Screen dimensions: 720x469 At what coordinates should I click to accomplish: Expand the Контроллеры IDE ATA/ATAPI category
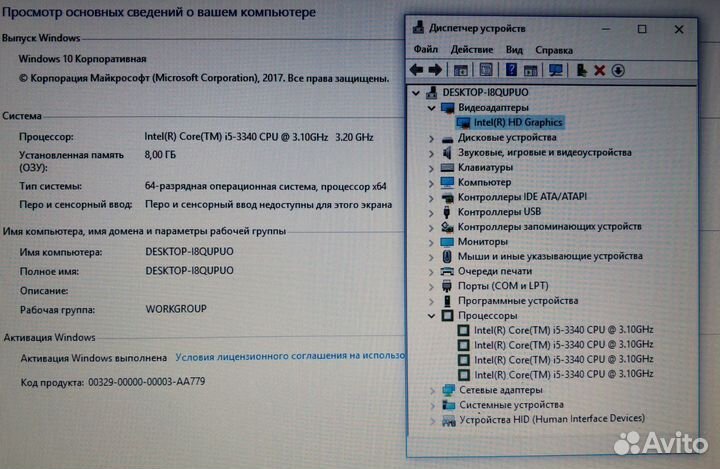click(x=431, y=198)
